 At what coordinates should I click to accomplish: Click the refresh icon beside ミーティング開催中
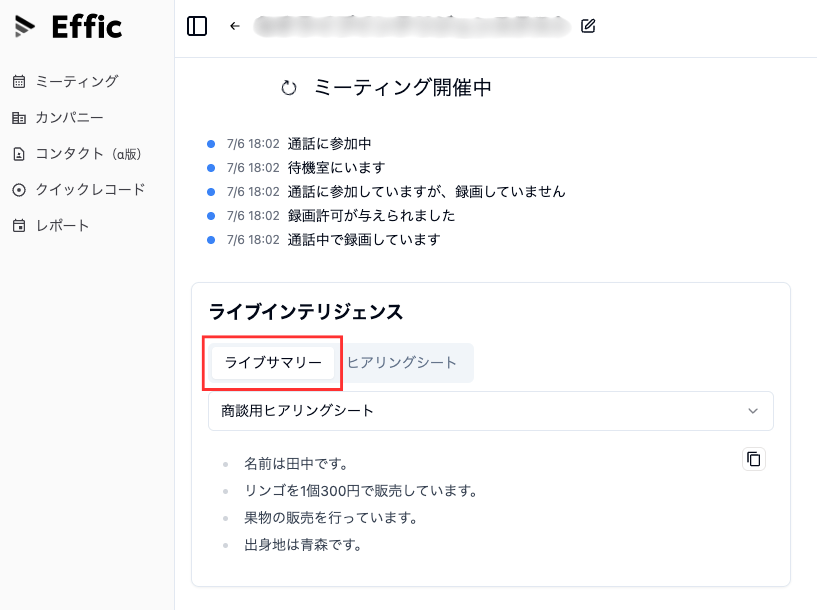click(289, 88)
